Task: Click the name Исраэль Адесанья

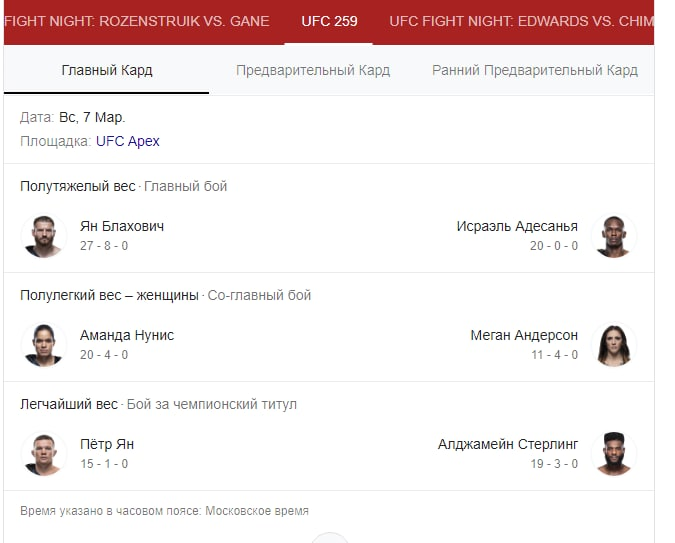Action: click(517, 226)
